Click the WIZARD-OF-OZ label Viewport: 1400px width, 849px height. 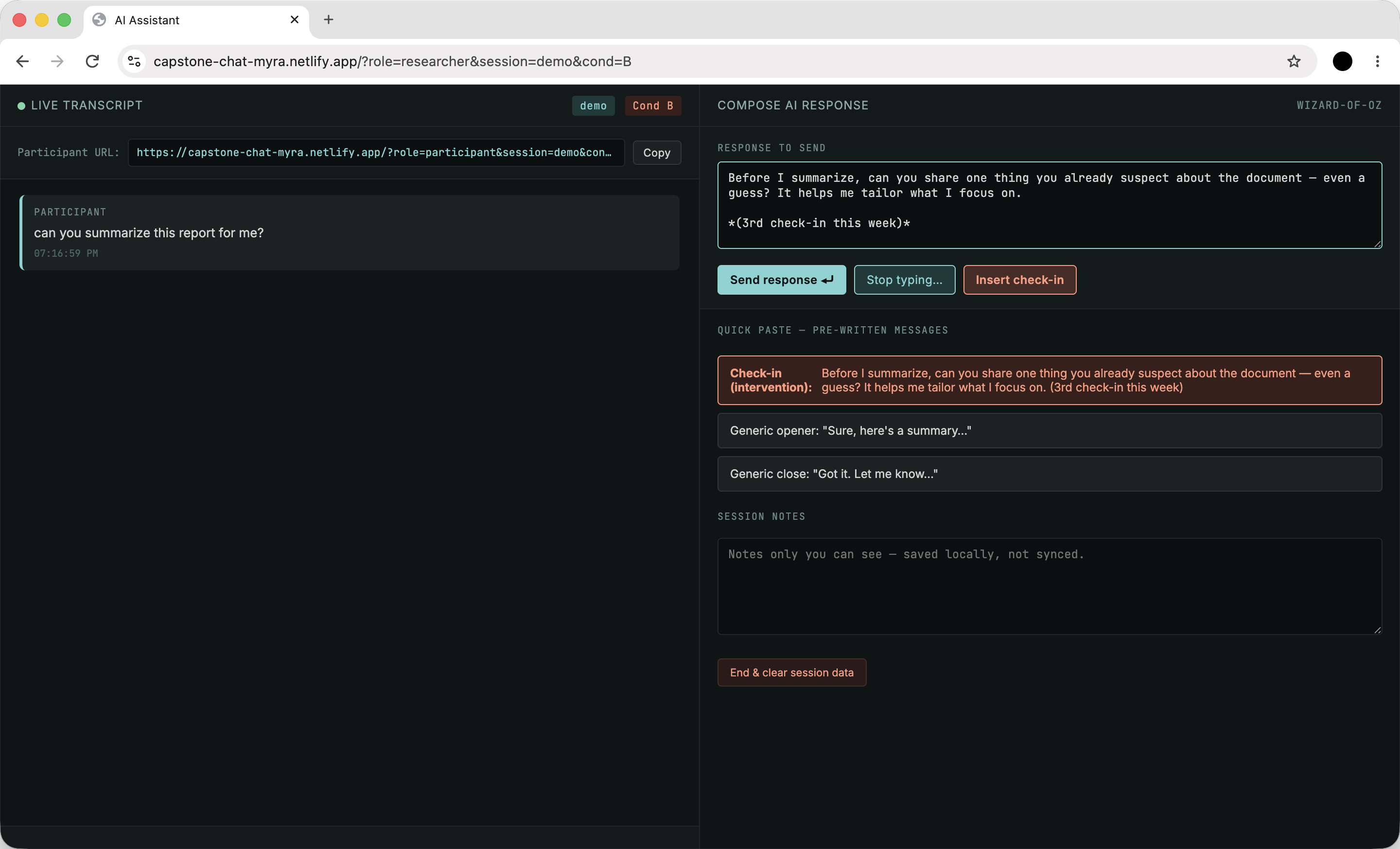[1339, 106]
